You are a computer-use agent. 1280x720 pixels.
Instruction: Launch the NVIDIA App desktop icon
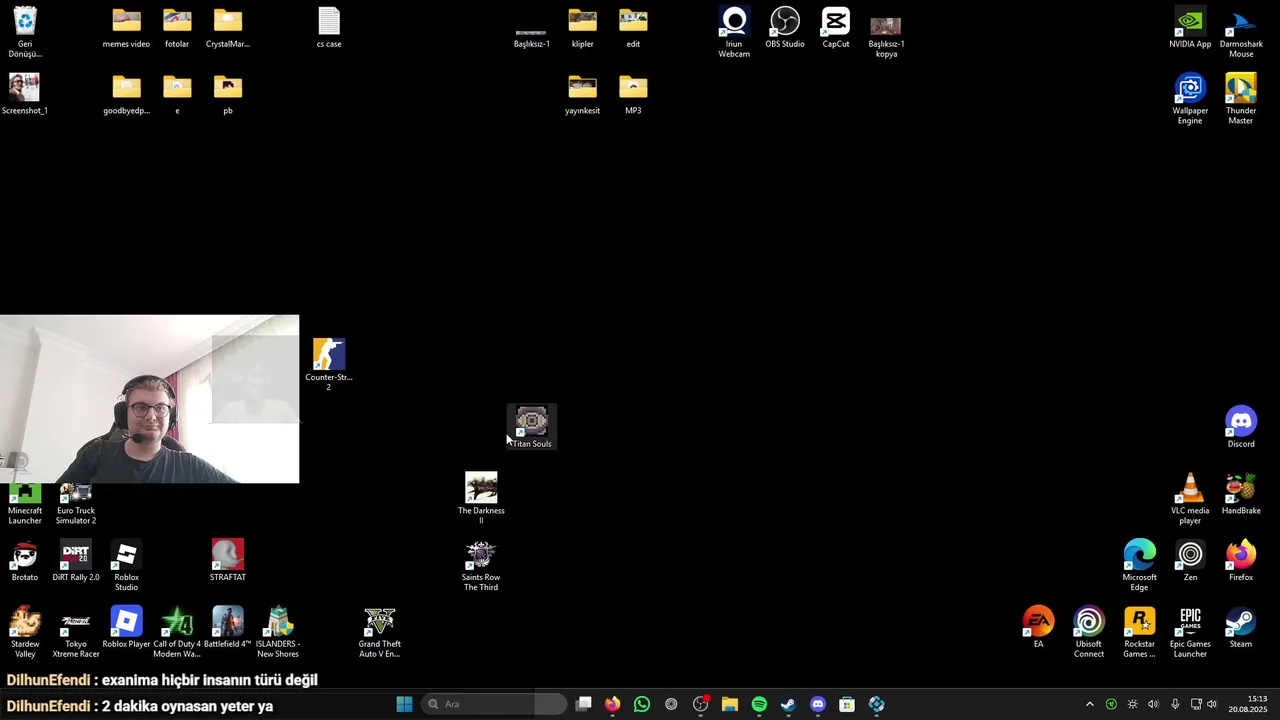click(1190, 27)
